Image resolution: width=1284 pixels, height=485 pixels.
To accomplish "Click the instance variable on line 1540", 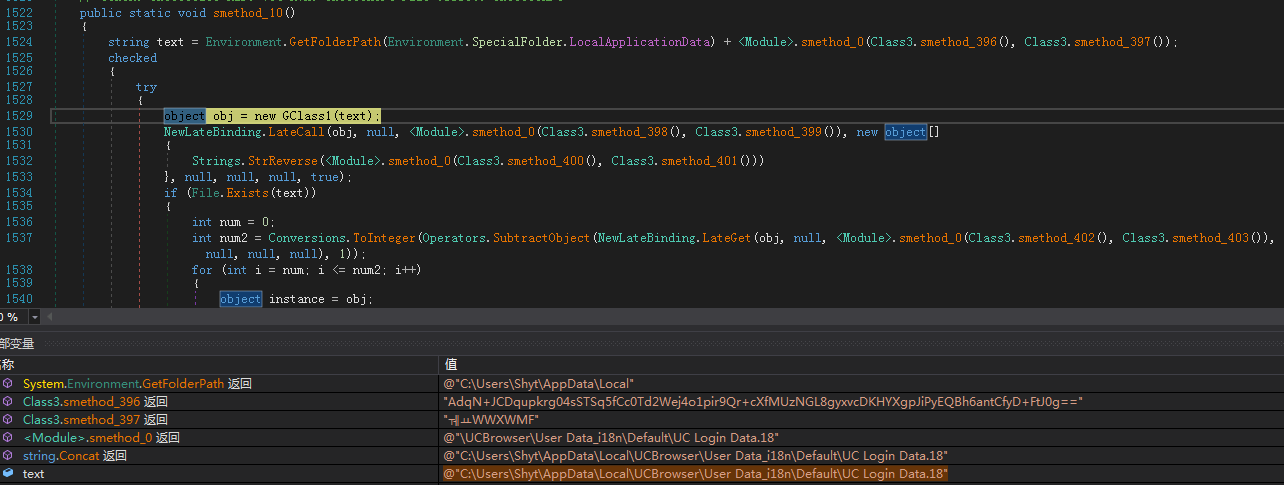I will coord(297,299).
